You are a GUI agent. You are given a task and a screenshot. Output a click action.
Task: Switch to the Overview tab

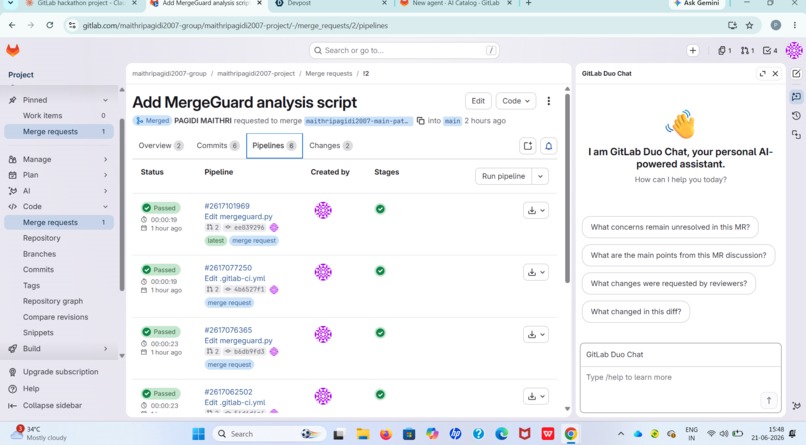[161, 145]
